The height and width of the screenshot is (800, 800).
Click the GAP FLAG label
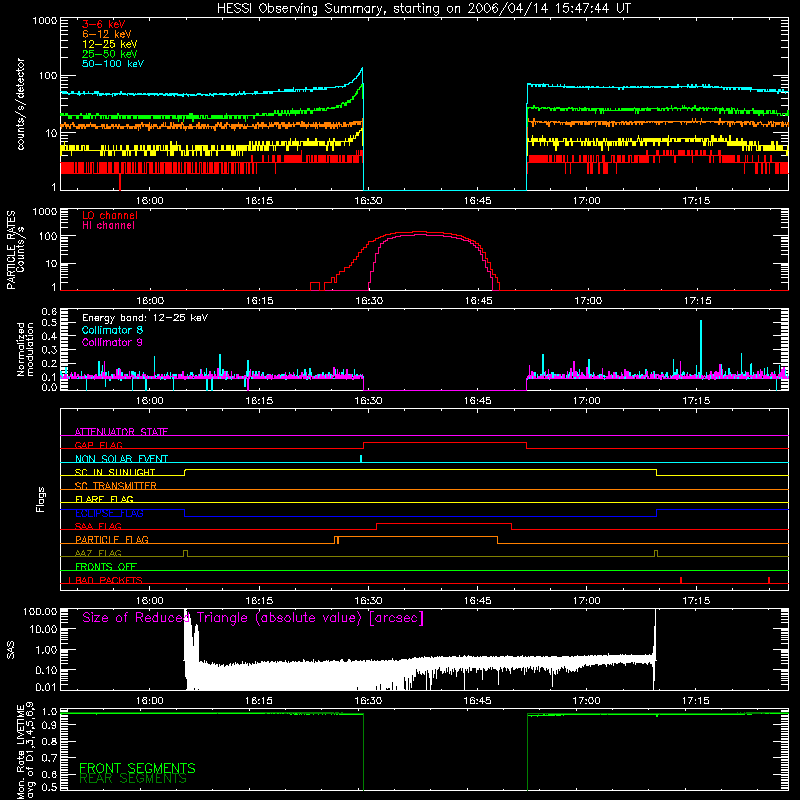(x=98, y=445)
